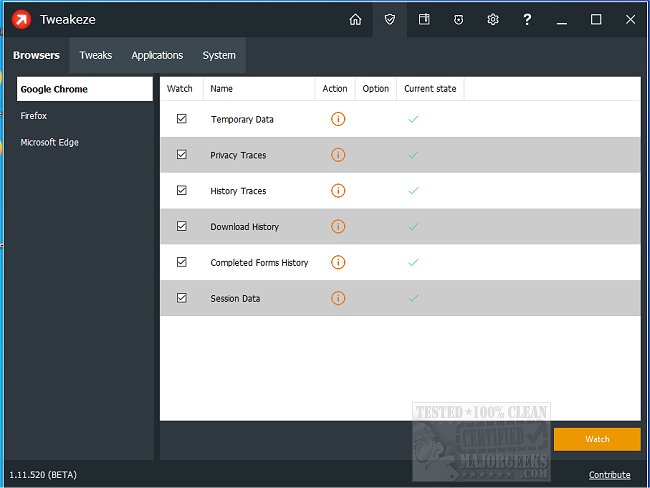Select Google Chrome in browser list
The image size is (650, 488).
tap(85, 89)
